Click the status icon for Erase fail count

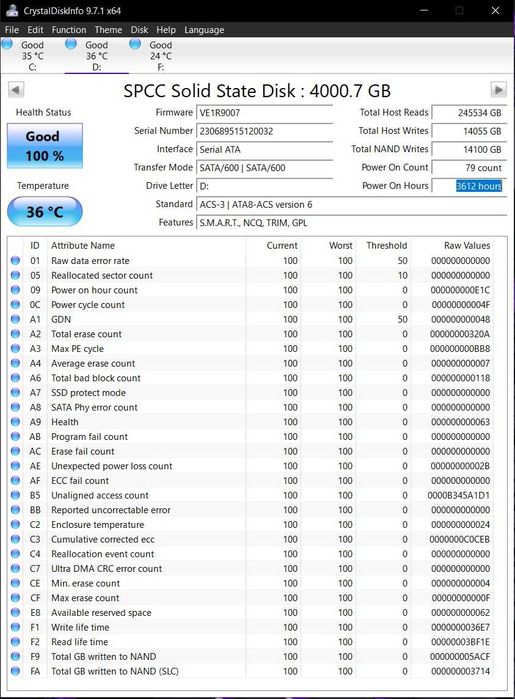(15, 451)
